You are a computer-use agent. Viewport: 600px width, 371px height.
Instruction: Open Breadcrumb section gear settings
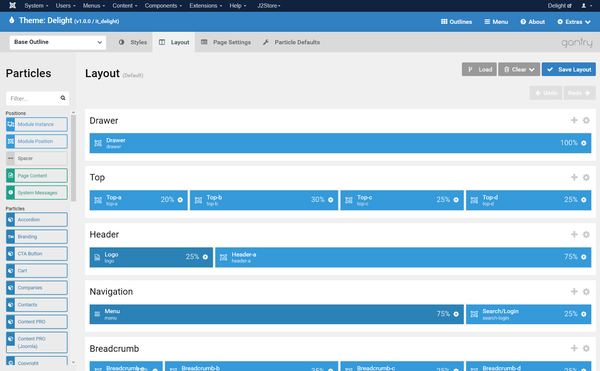click(586, 348)
